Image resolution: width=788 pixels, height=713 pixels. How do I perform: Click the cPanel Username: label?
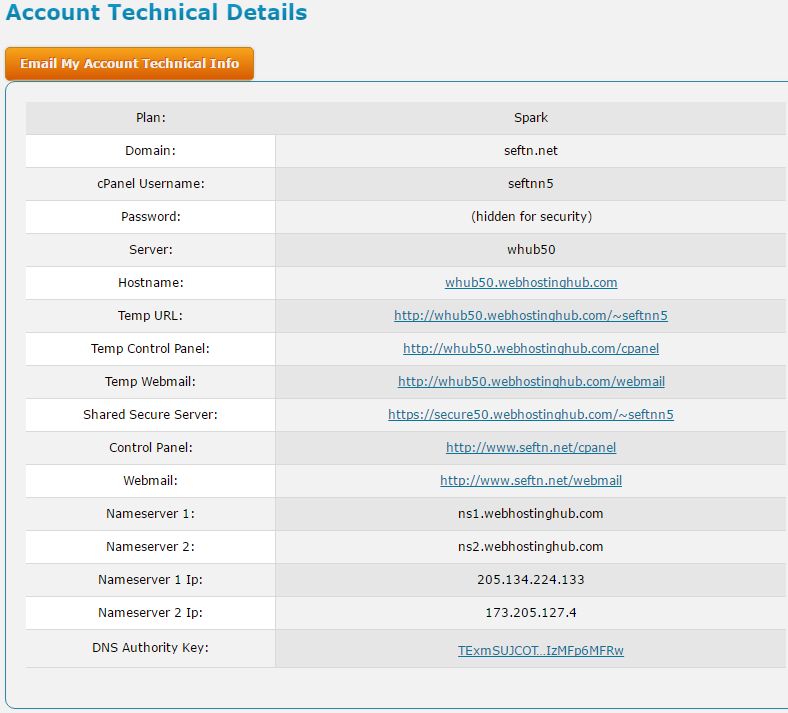[x=151, y=183]
